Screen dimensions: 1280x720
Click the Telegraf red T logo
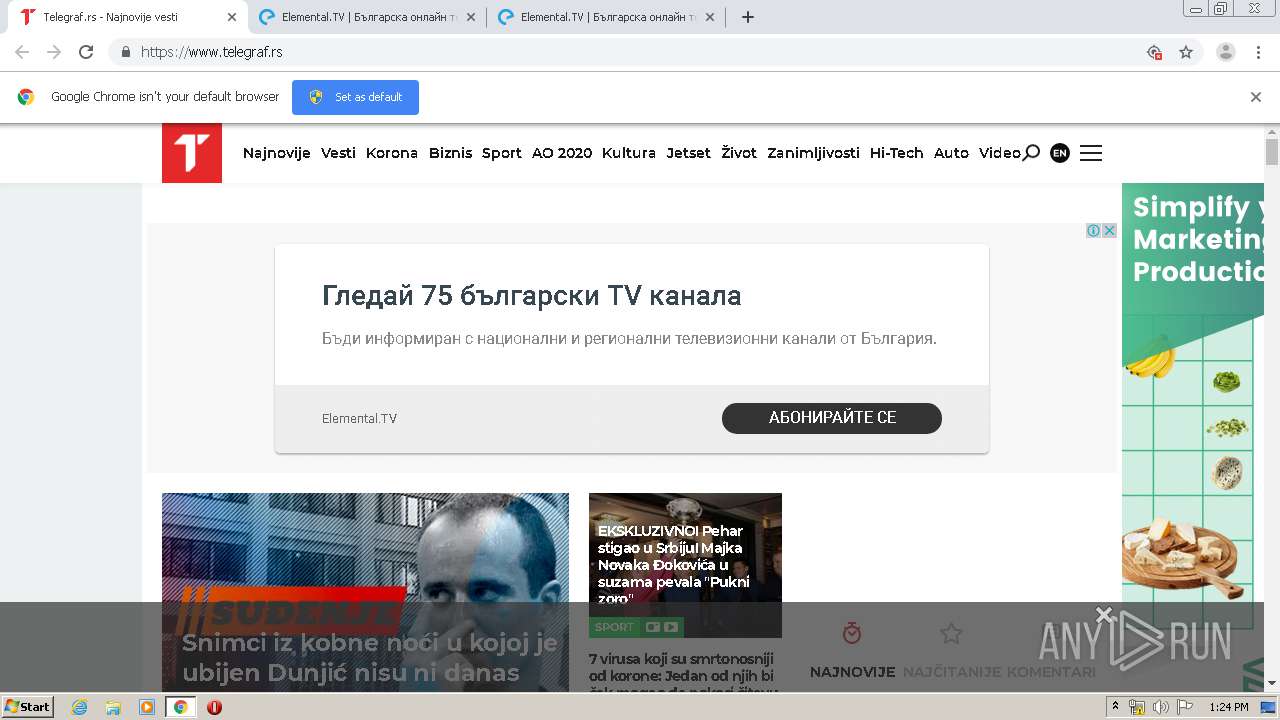tap(192, 153)
